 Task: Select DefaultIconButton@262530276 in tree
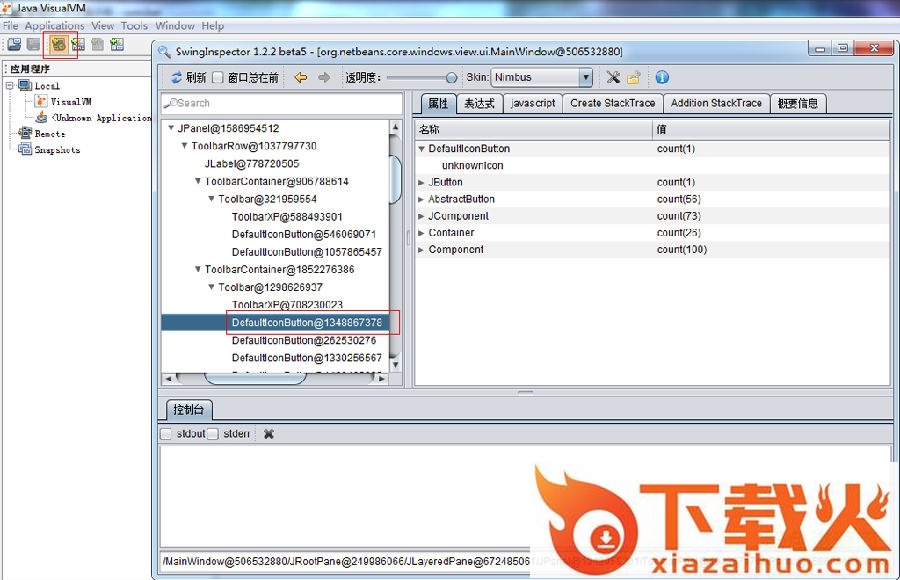tap(304, 340)
